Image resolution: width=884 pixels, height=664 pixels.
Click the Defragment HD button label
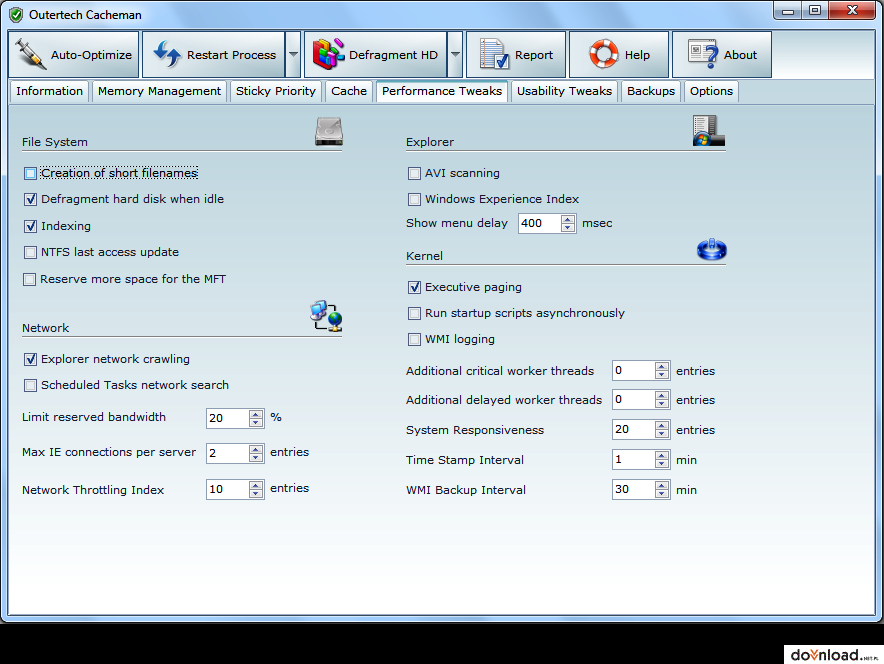394,55
